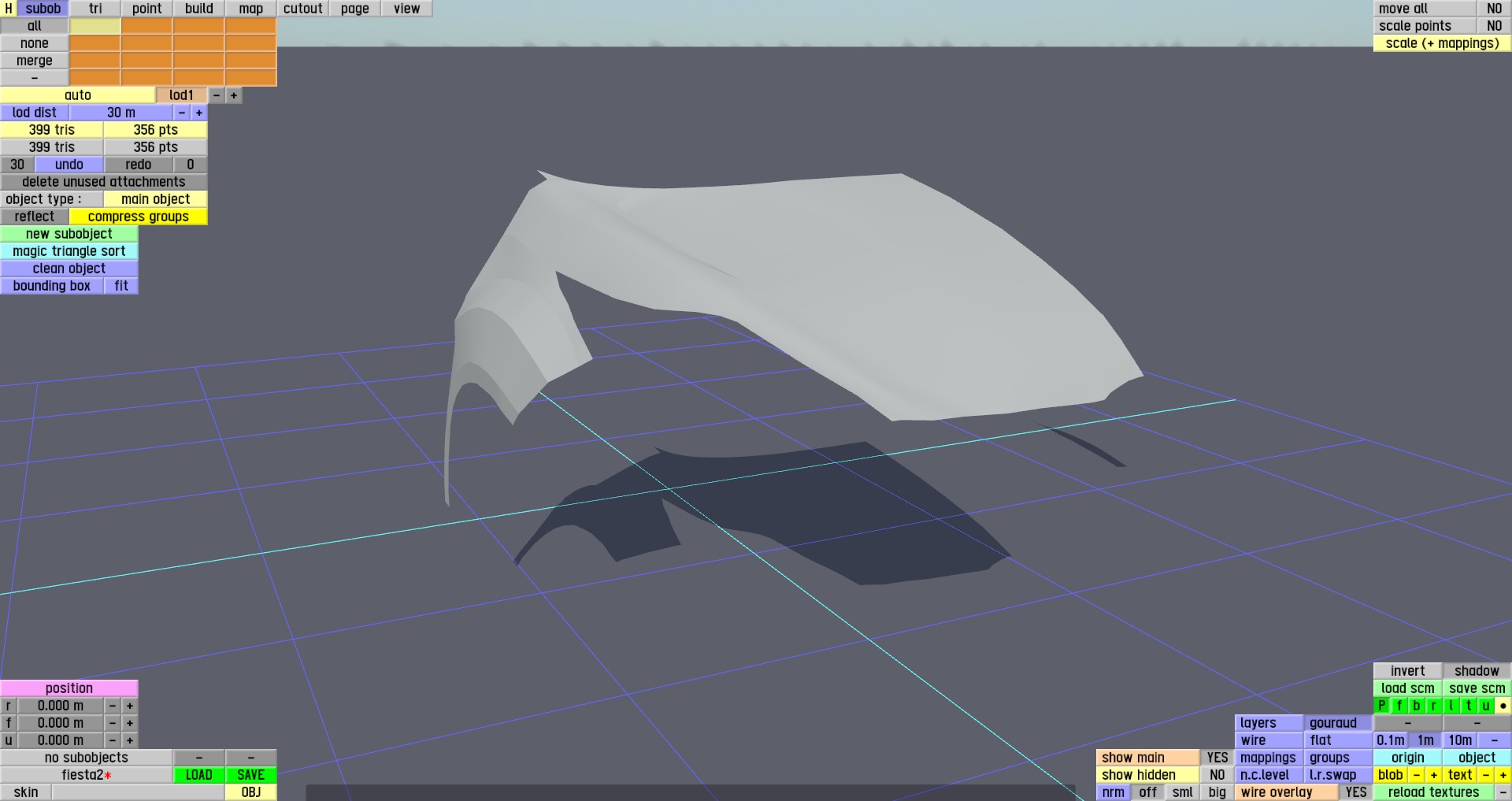This screenshot has height=801, width=1512.
Task: Select the green 'r' view button
Action: click(1434, 706)
